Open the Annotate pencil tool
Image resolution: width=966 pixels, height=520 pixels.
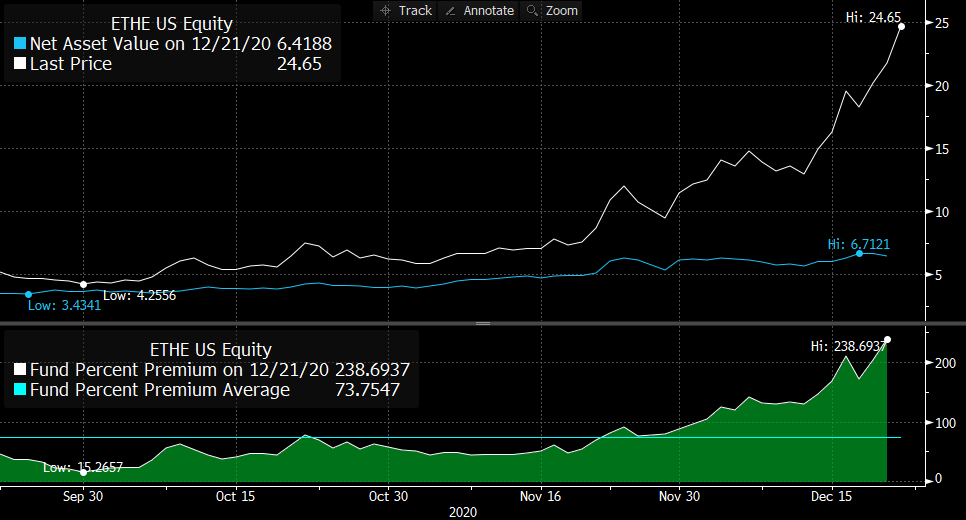coord(479,10)
